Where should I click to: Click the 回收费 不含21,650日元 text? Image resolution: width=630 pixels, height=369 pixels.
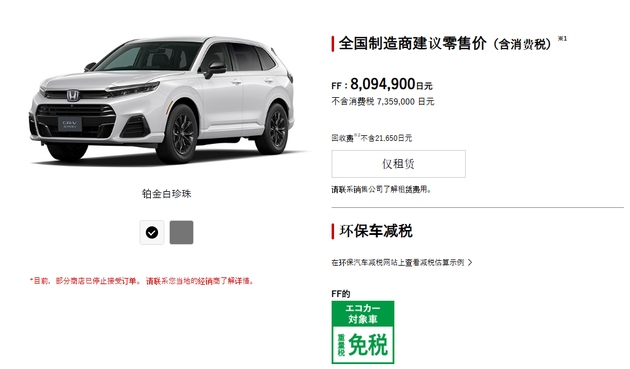(372, 138)
